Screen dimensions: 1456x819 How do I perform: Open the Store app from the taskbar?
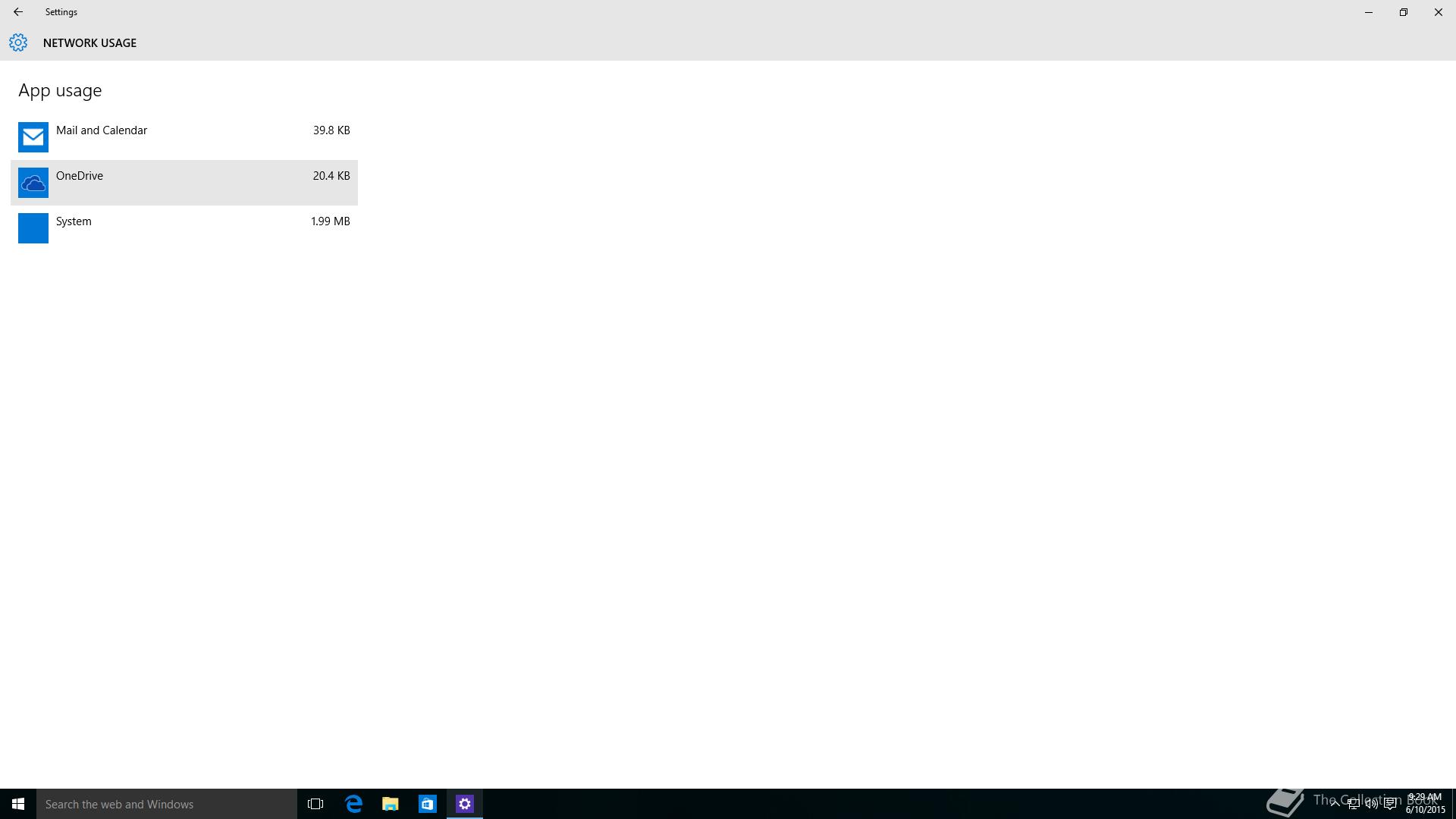(x=428, y=804)
